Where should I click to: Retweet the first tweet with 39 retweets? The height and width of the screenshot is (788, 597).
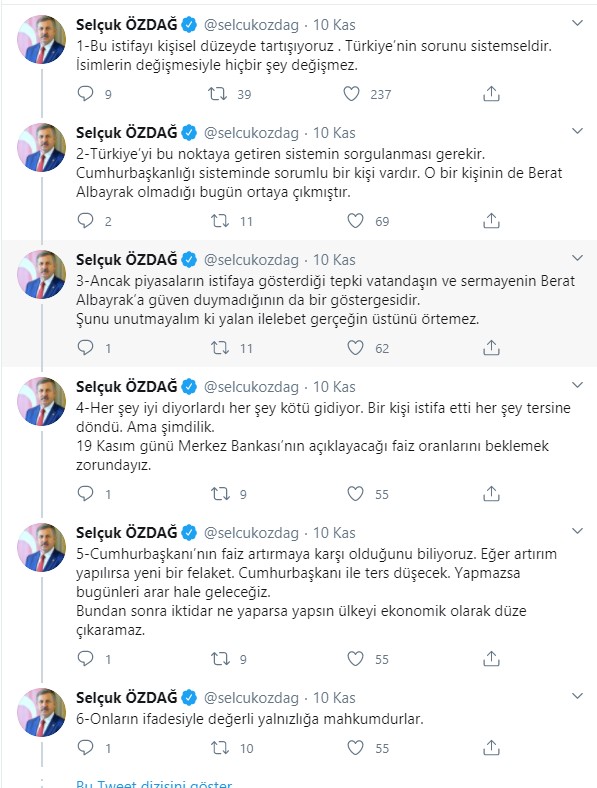tap(218, 93)
